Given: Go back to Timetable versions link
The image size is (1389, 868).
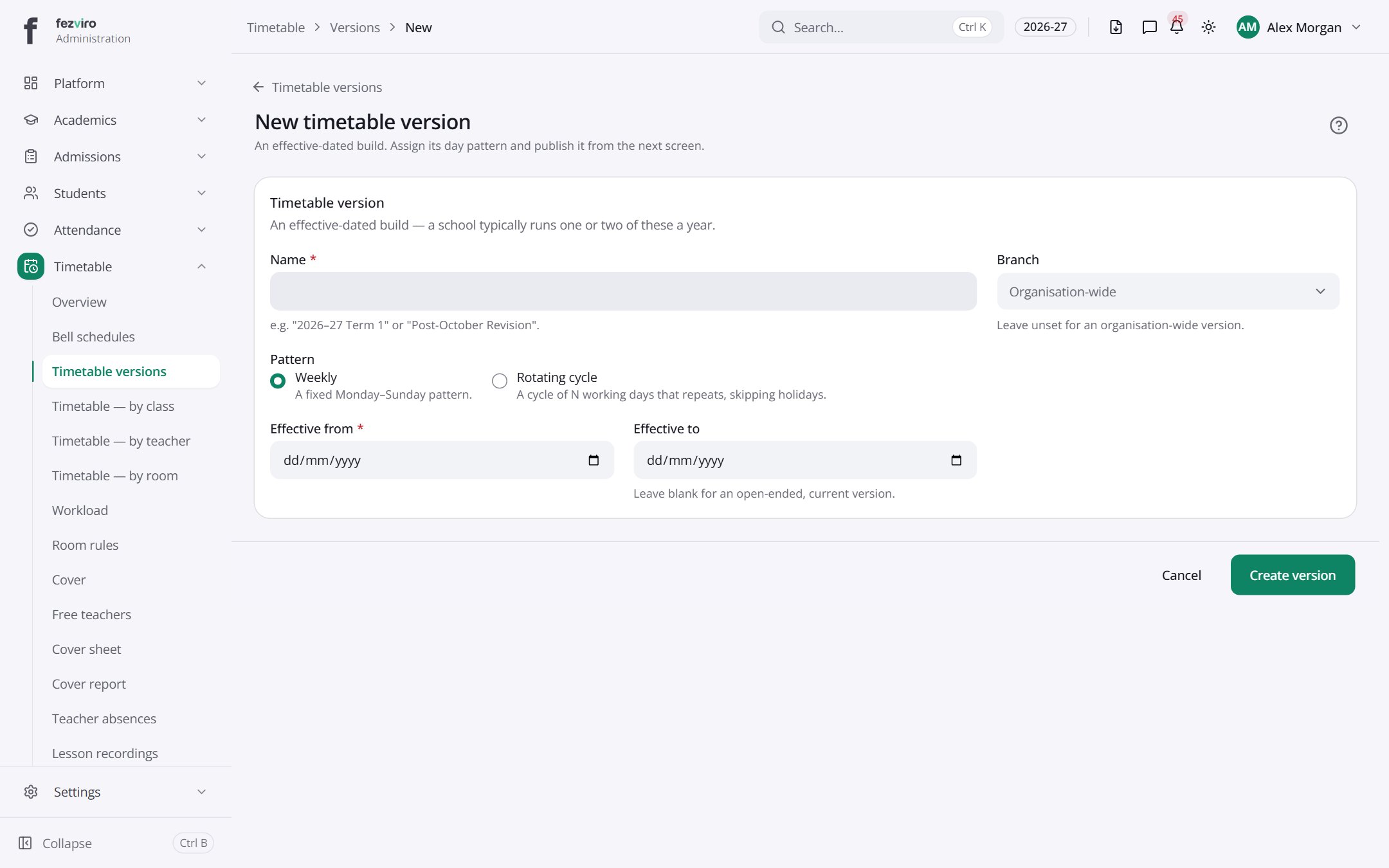Looking at the screenshot, I should click(318, 87).
